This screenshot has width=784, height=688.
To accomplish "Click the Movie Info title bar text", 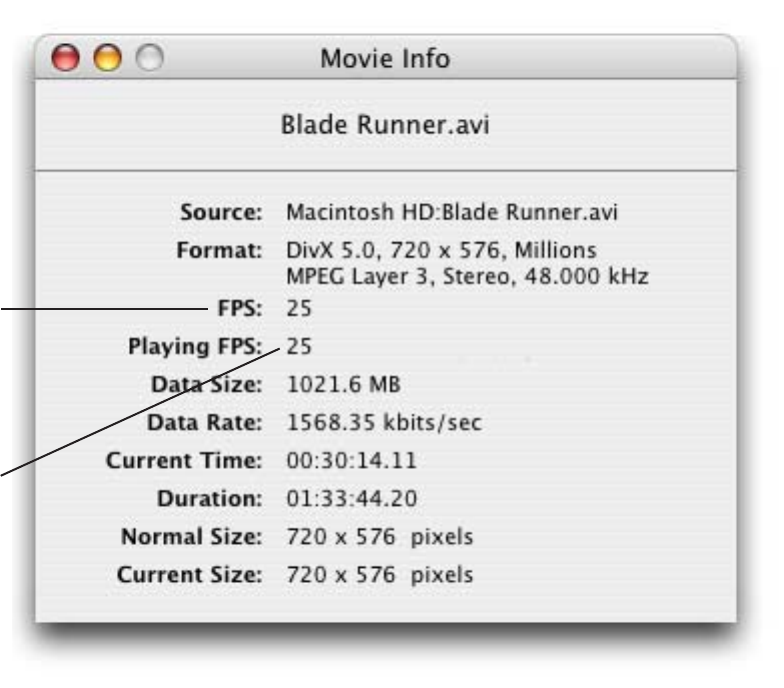I will [385, 60].
